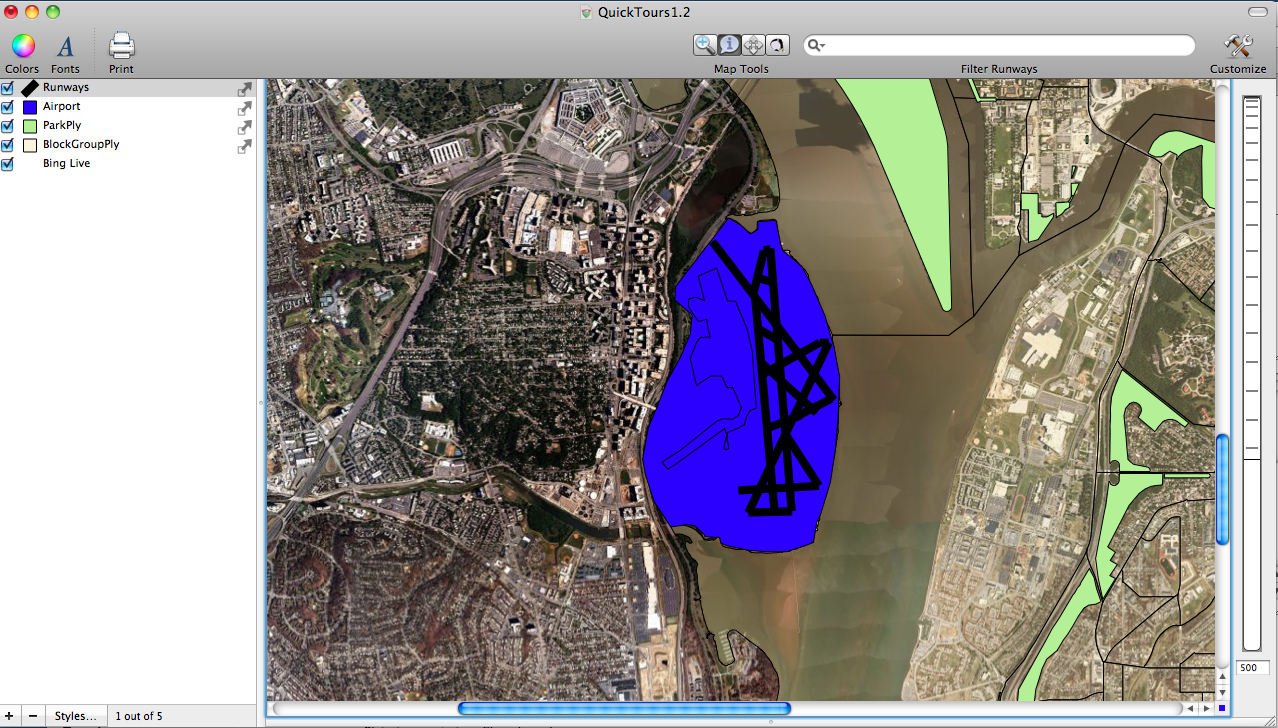Hide the ParkPly layer
This screenshot has width=1278, height=728.
pos(8,126)
